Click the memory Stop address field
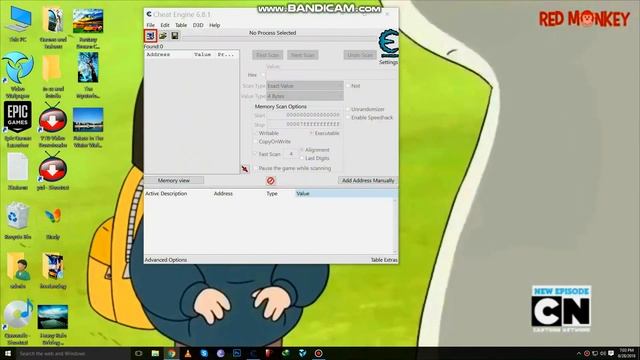This screenshot has height=360, width=640. coord(304,124)
